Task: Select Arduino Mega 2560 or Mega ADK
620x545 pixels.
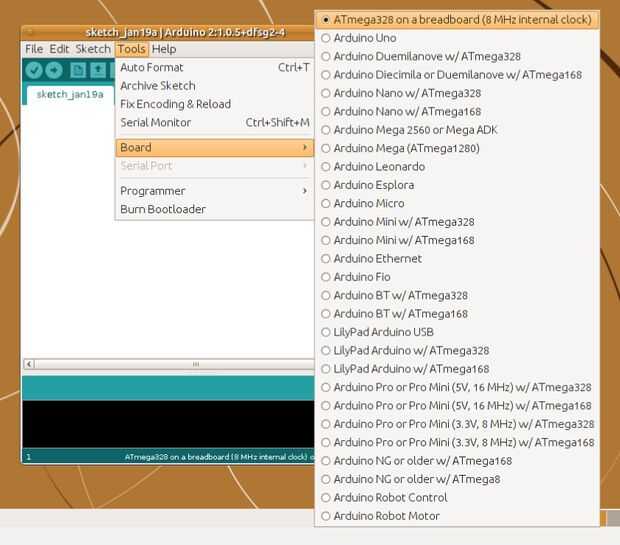Action: click(457, 130)
